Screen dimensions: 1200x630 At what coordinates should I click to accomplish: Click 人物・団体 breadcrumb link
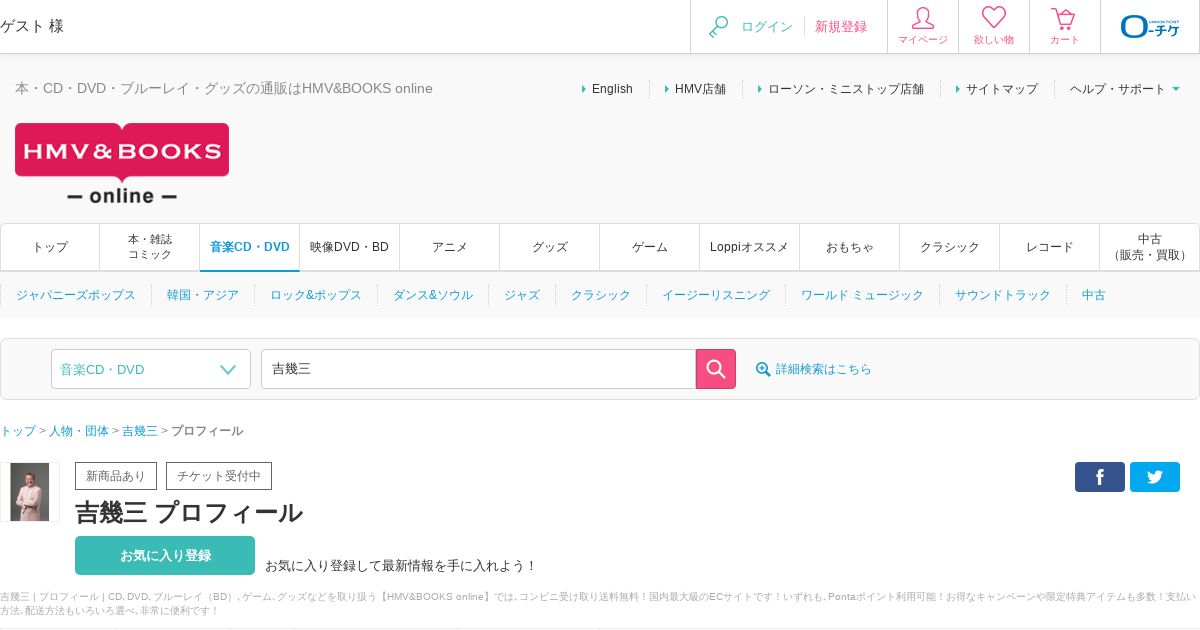[79, 431]
